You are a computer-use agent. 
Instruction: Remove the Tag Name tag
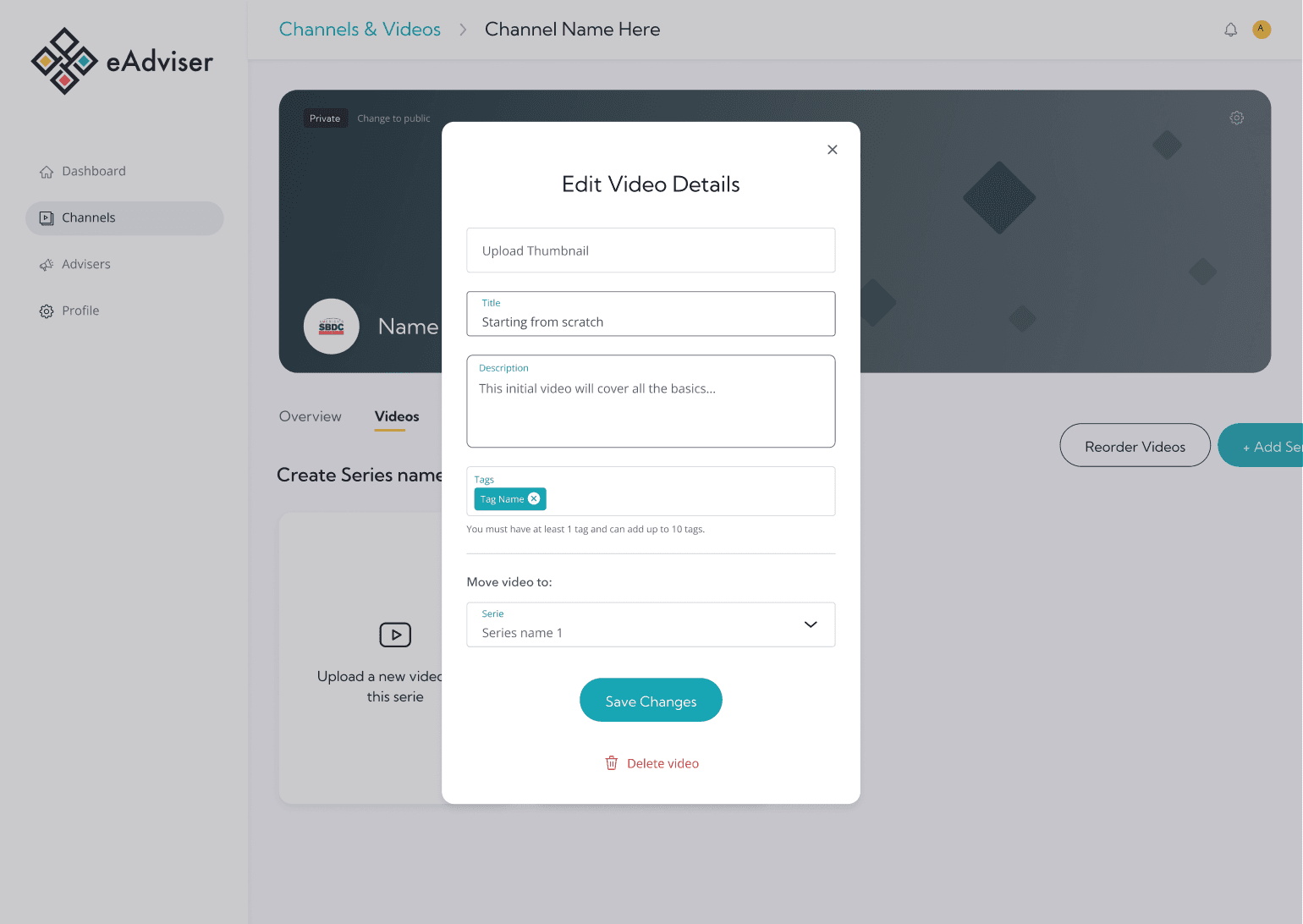(534, 498)
